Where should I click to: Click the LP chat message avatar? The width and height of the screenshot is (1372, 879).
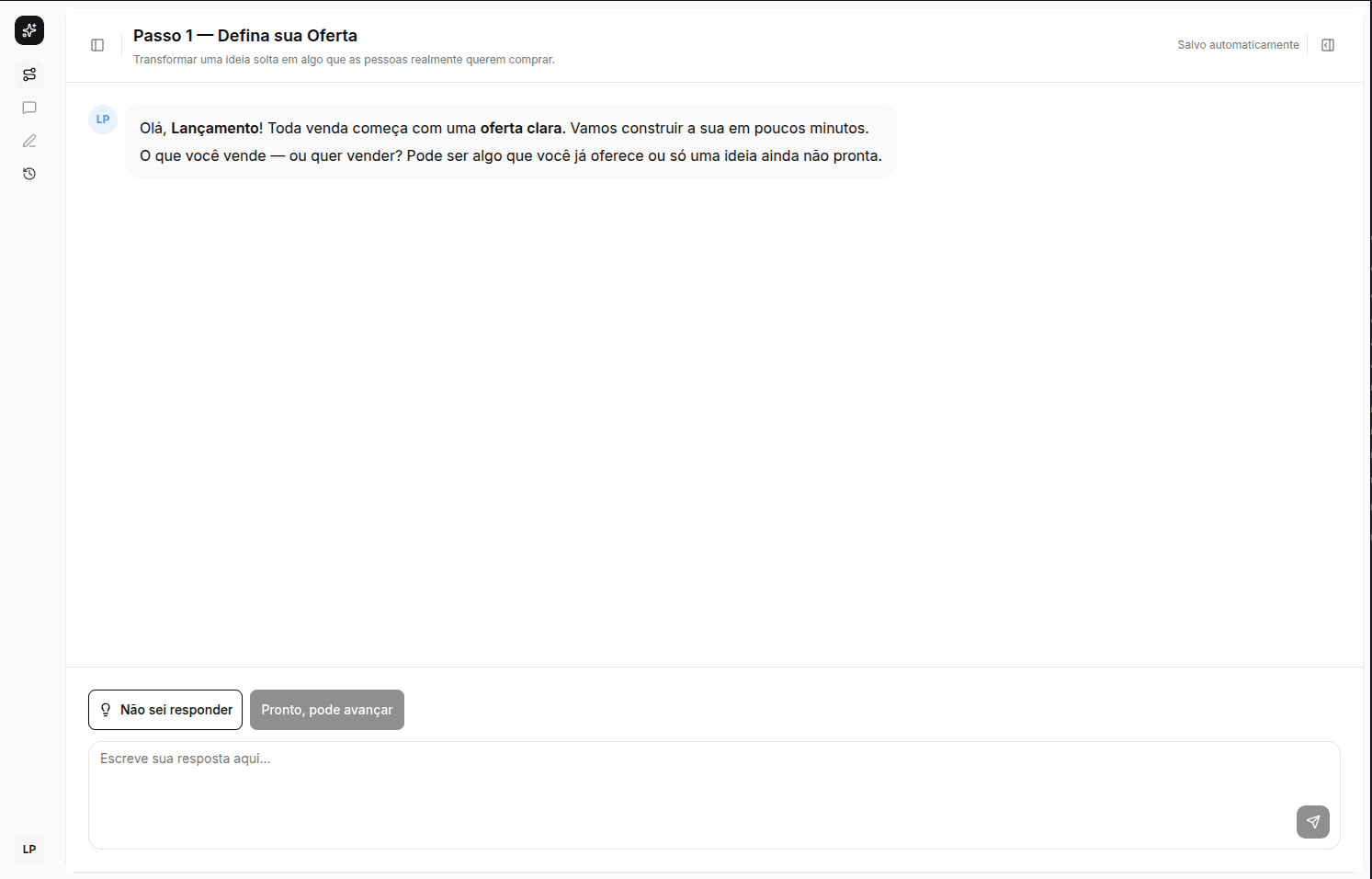(x=103, y=120)
